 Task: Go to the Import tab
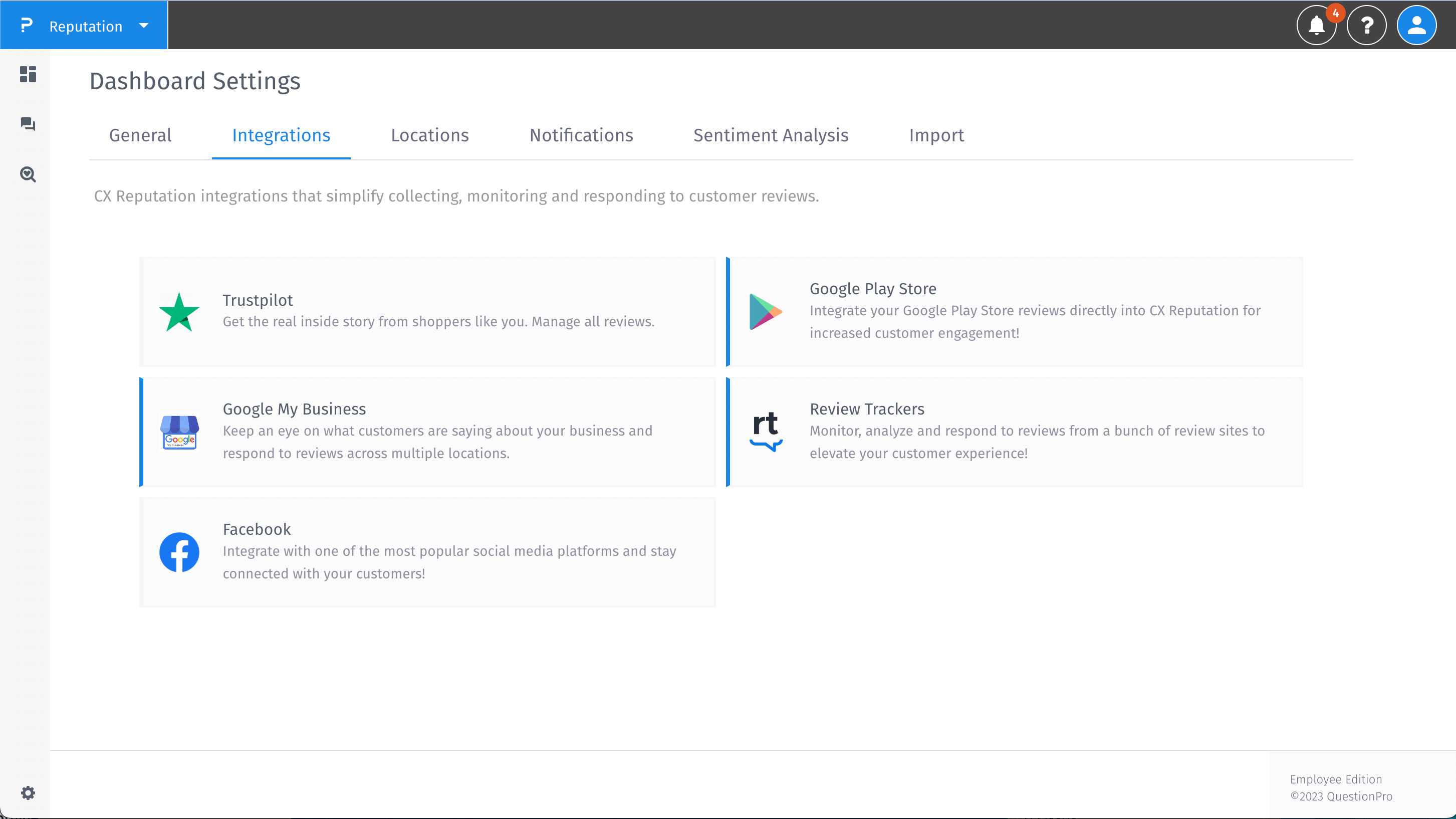[936, 135]
